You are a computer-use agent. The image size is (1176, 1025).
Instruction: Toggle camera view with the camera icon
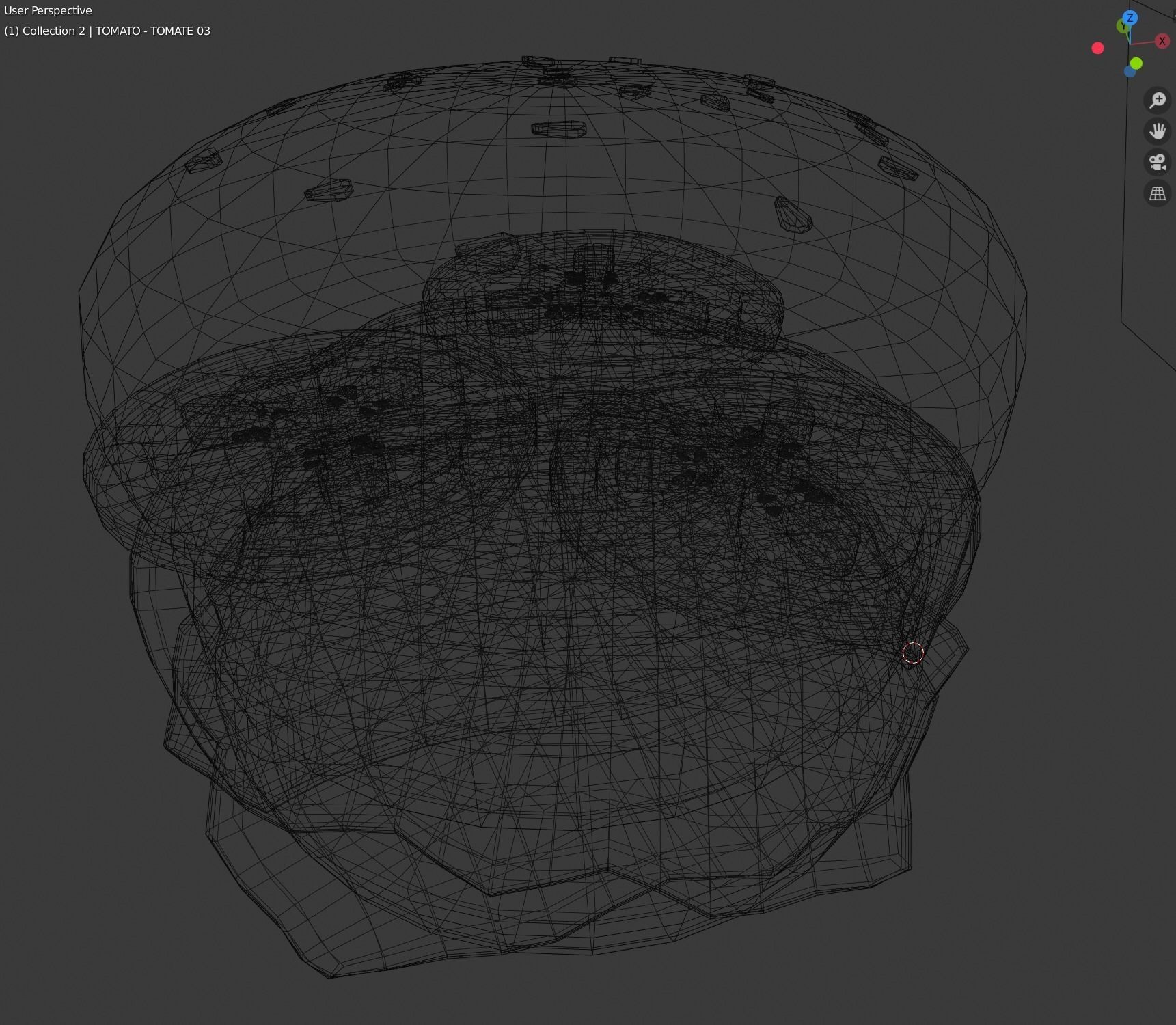click(1157, 163)
